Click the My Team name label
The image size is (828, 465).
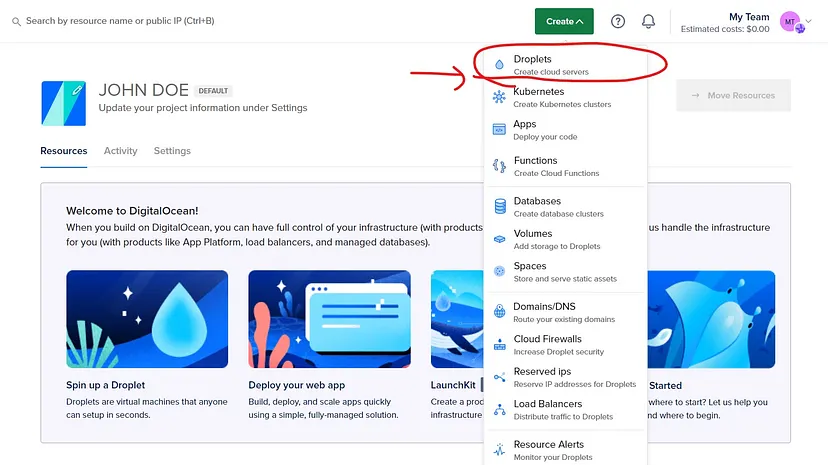point(749,17)
